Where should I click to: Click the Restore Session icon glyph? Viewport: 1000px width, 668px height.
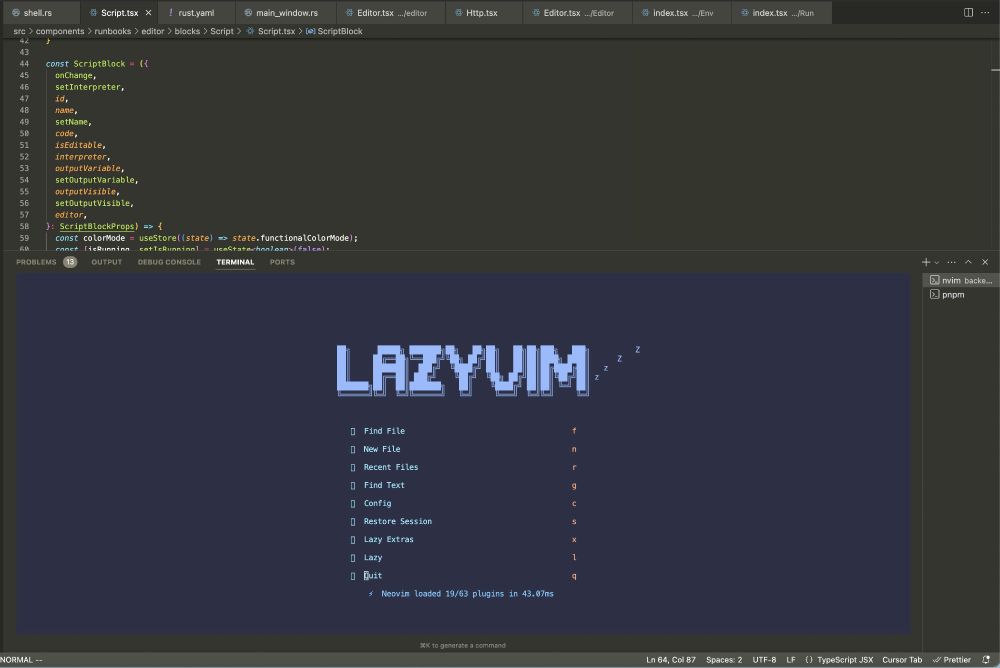(x=353, y=521)
